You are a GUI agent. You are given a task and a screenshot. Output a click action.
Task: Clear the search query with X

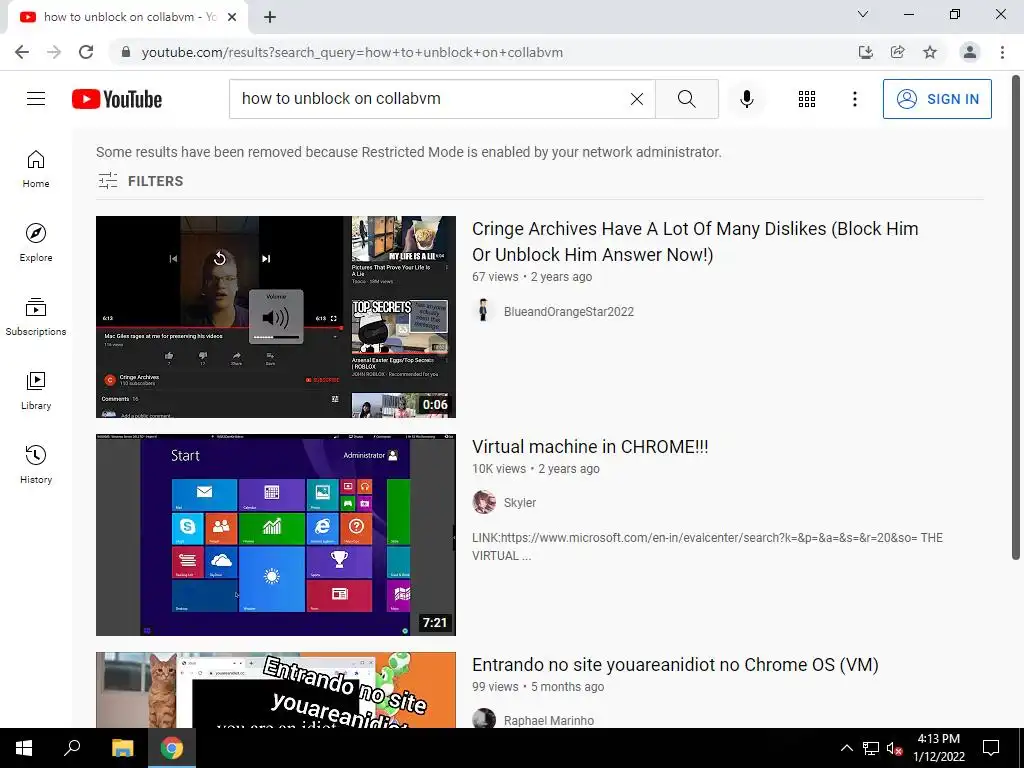point(637,99)
